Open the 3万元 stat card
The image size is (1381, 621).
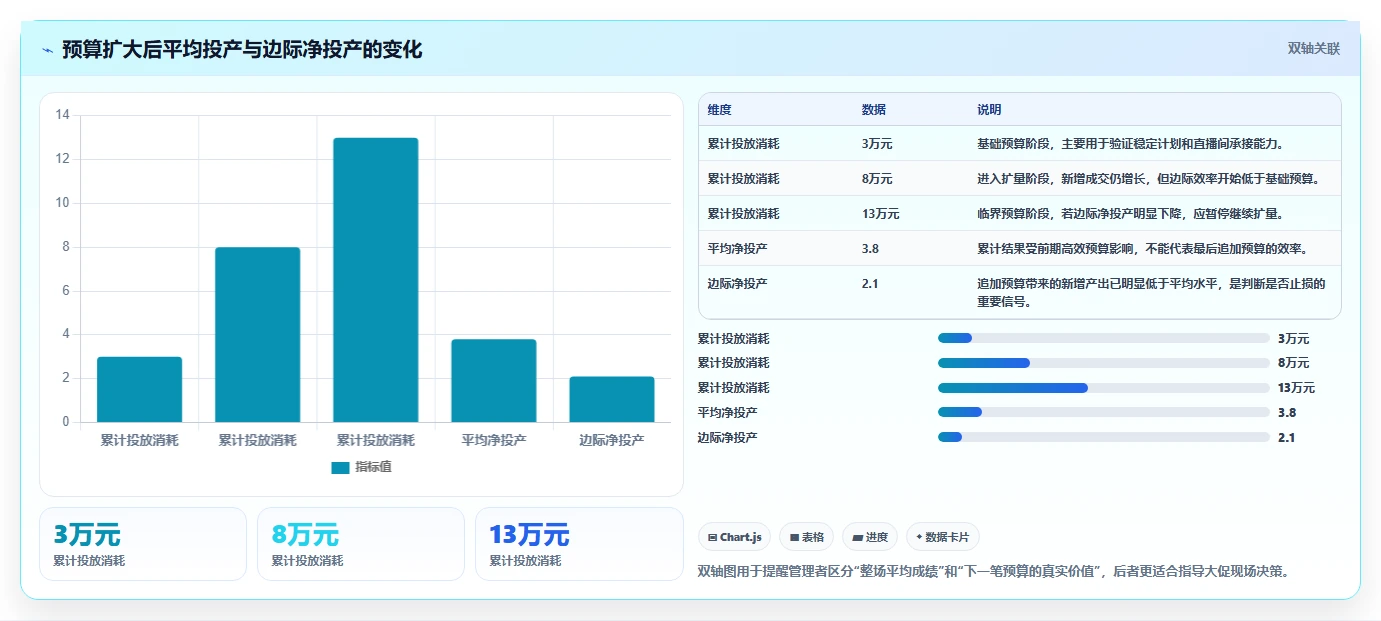click(x=143, y=544)
